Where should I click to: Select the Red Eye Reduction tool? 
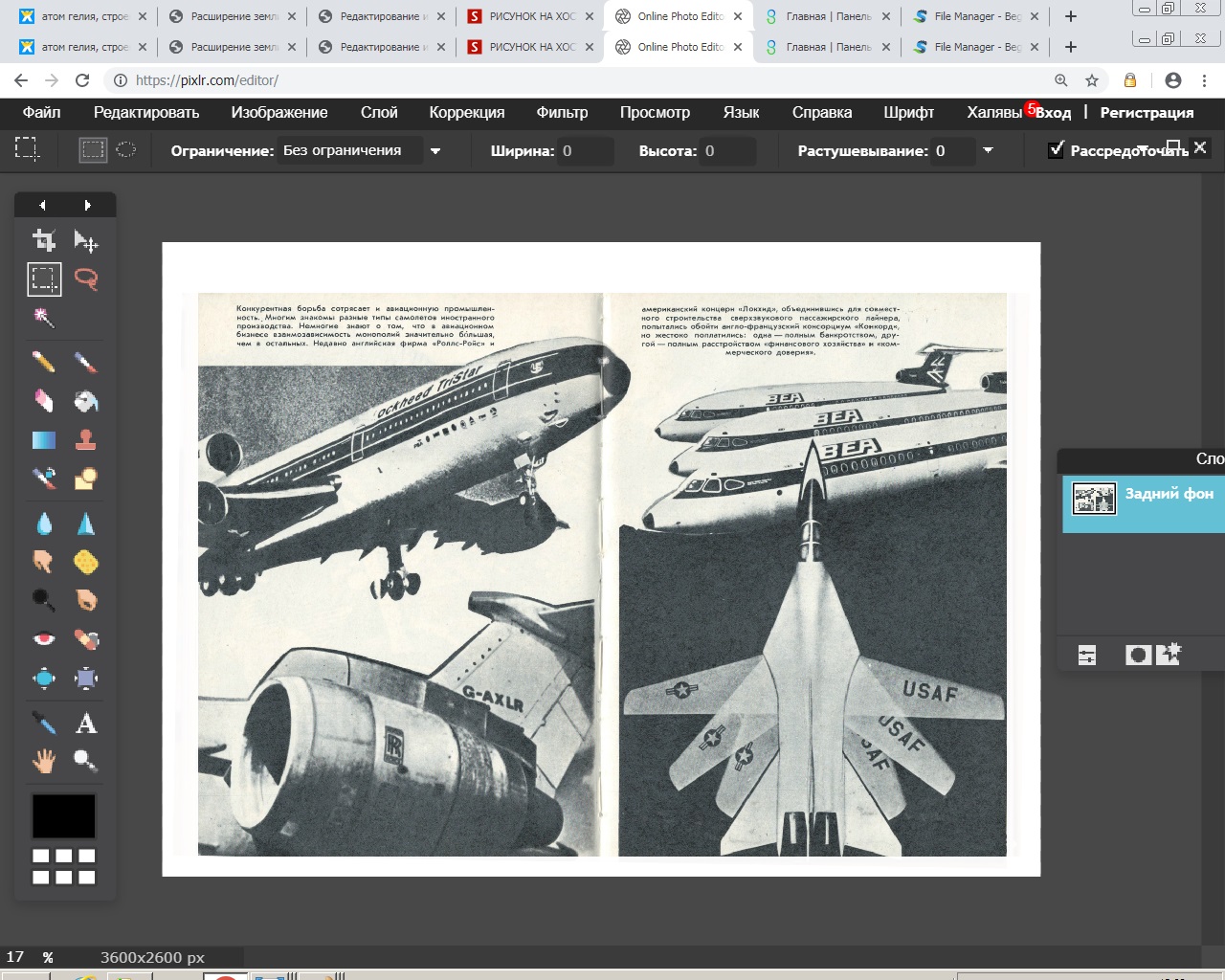pos(44,638)
